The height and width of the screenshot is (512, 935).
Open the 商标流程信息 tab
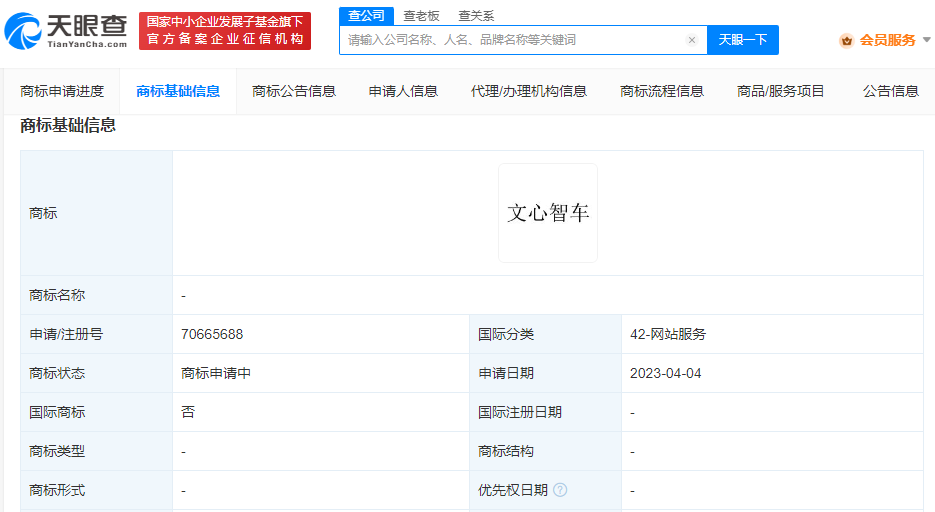[x=661, y=91]
